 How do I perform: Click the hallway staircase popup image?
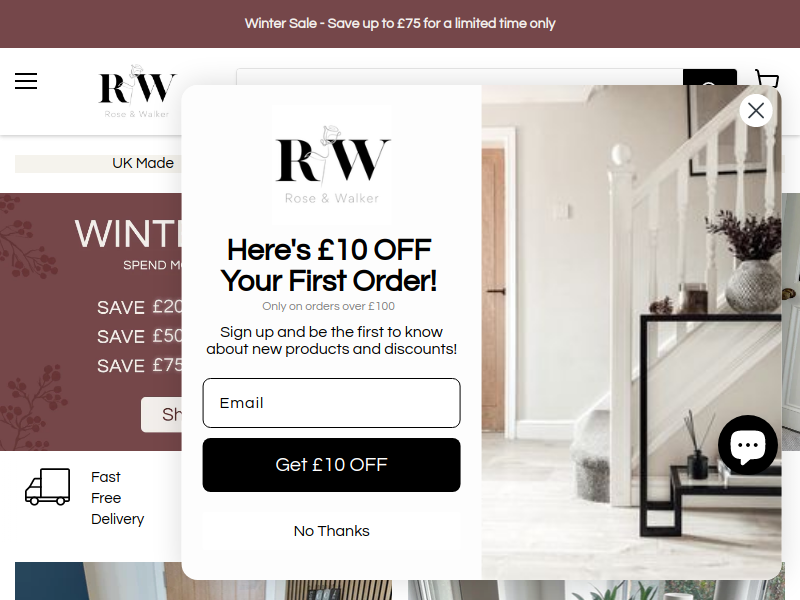(631, 332)
